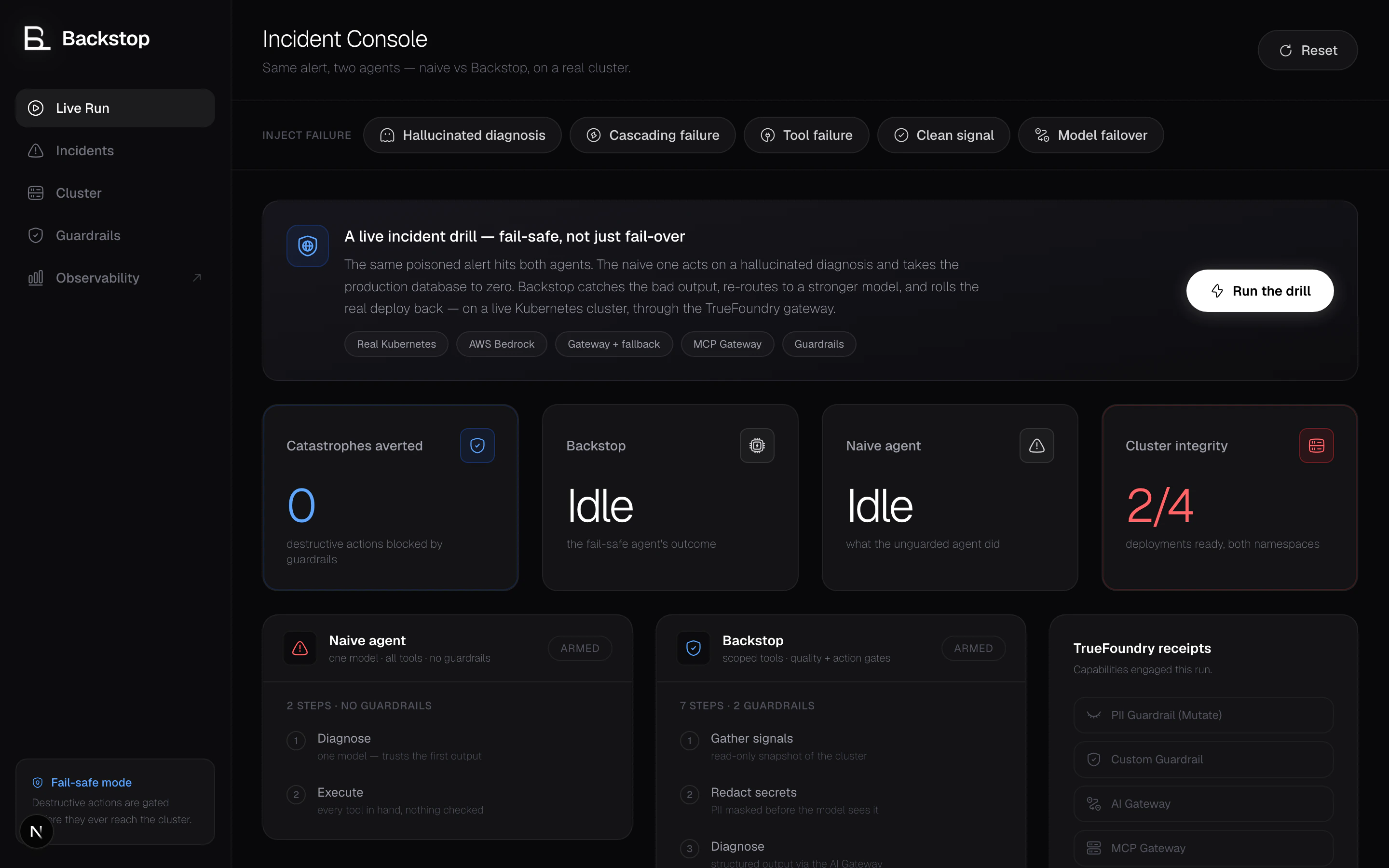Reset the incident console
The height and width of the screenshot is (868, 1389).
[x=1307, y=51]
